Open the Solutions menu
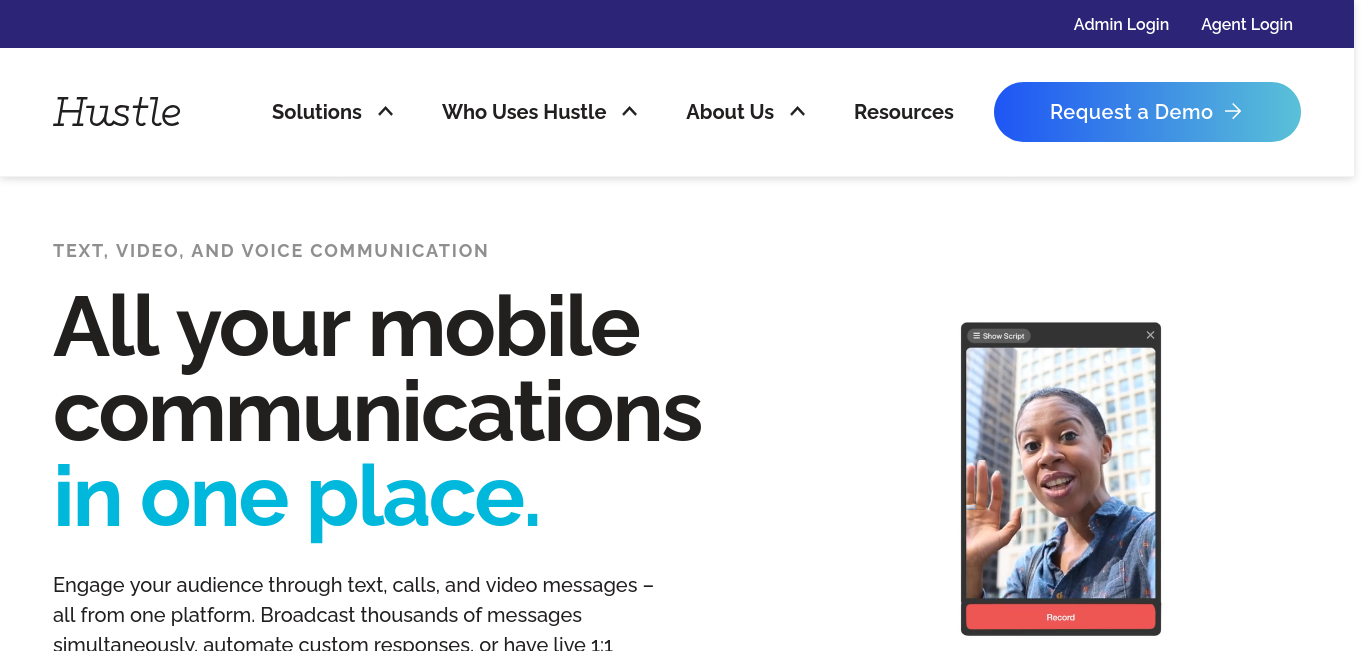1366x651 pixels. click(x=317, y=112)
